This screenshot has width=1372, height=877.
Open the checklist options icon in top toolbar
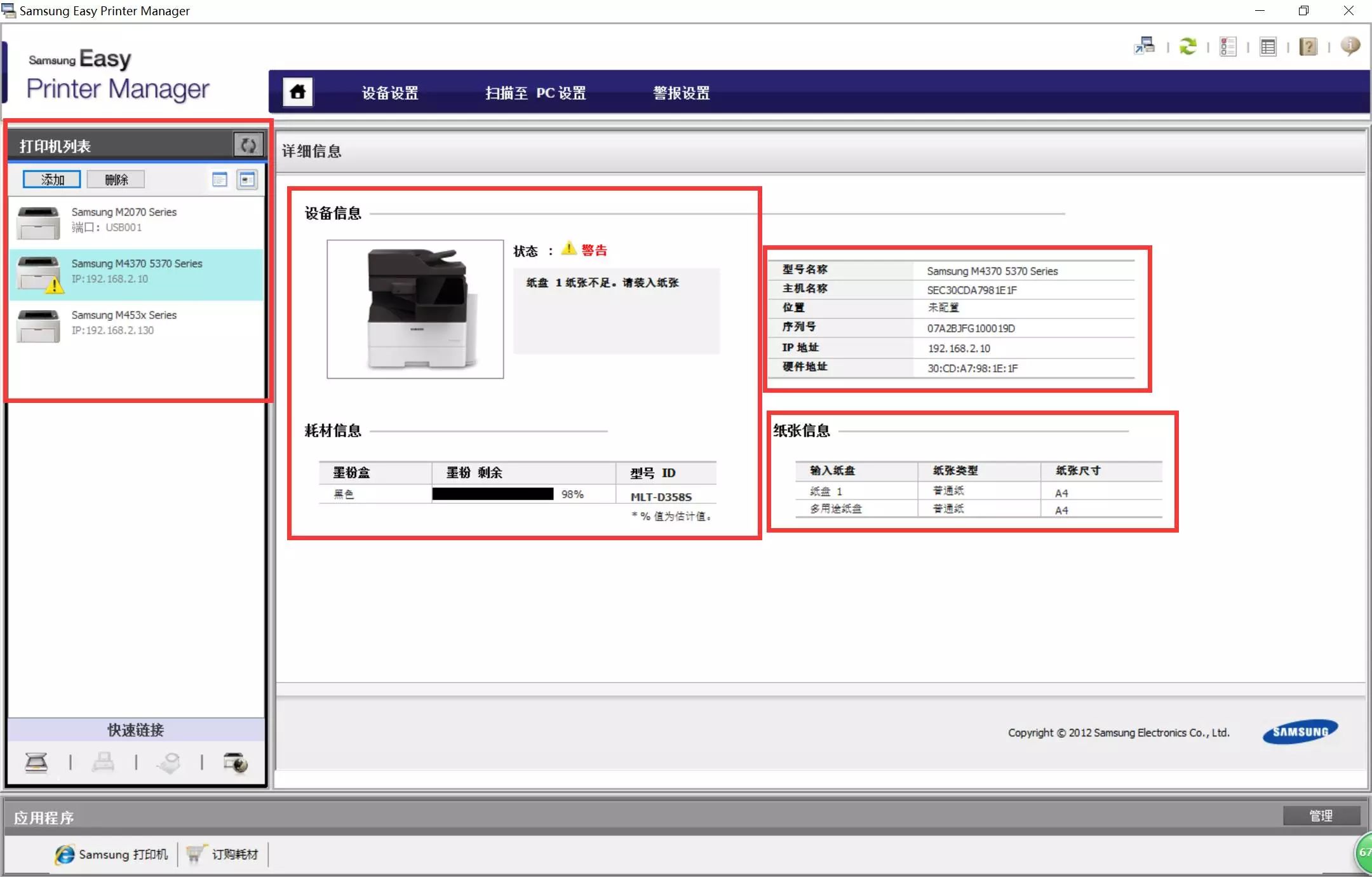tap(1228, 46)
